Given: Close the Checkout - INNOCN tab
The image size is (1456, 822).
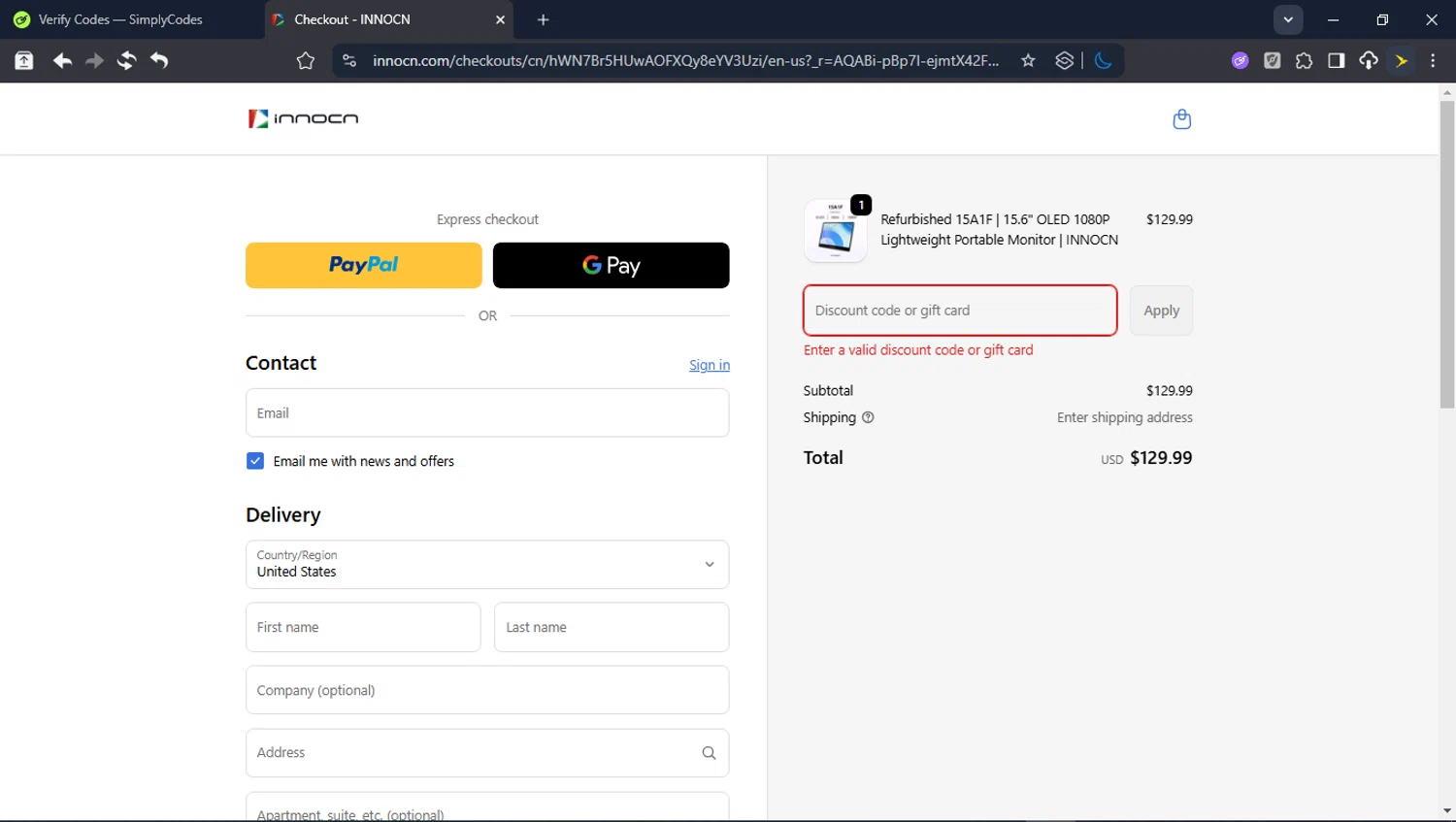Looking at the screenshot, I should 501,19.
